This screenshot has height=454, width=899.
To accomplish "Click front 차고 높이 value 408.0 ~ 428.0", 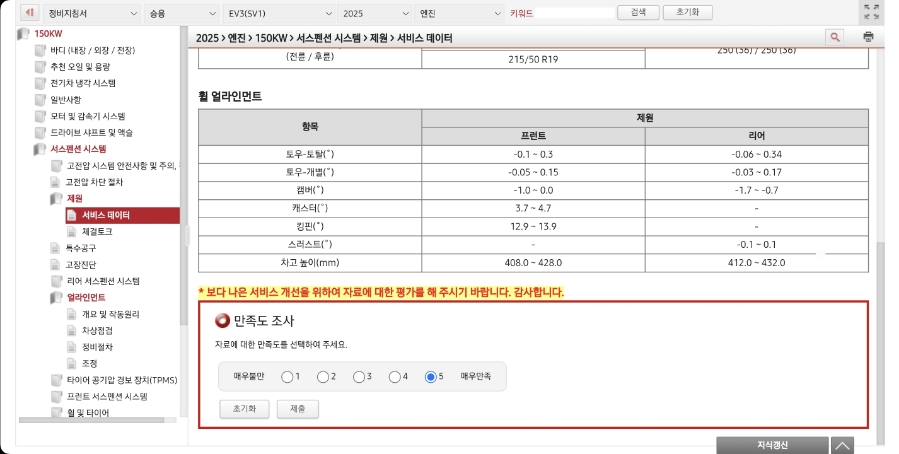I will pos(533,263).
